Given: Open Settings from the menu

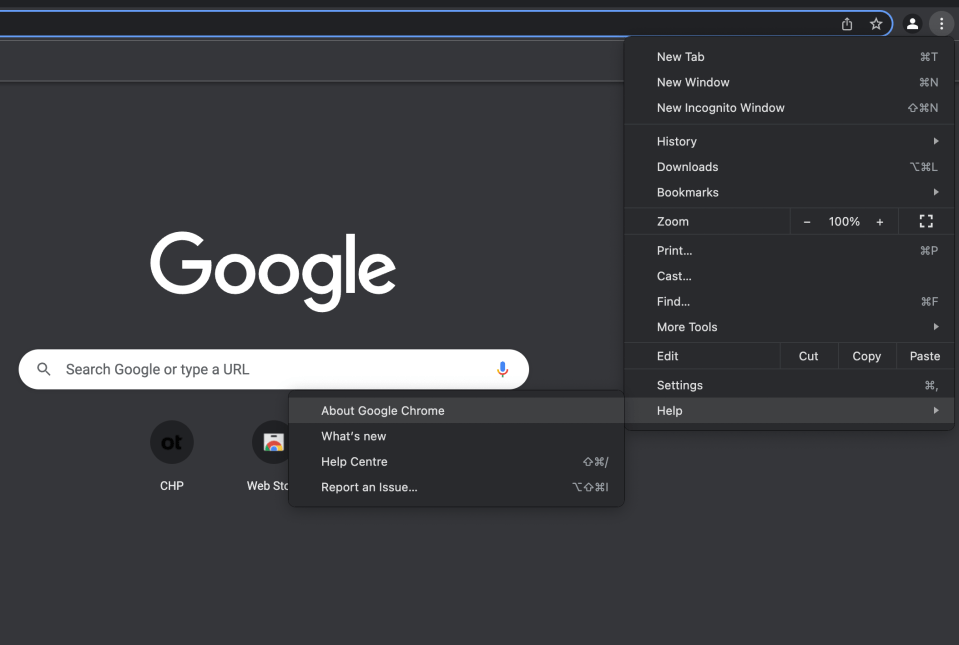Looking at the screenshot, I should 789,385.
